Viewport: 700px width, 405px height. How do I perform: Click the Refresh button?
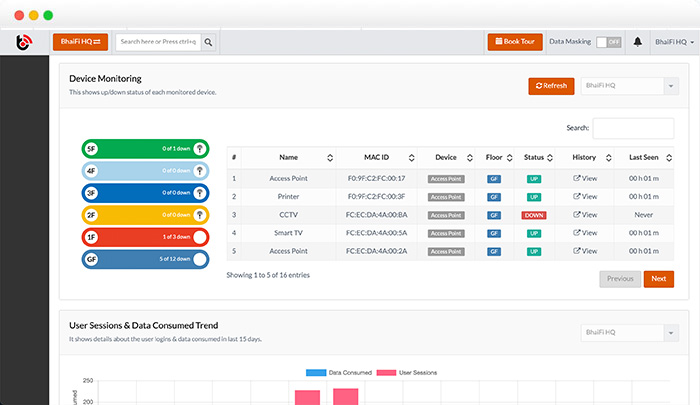tap(551, 86)
